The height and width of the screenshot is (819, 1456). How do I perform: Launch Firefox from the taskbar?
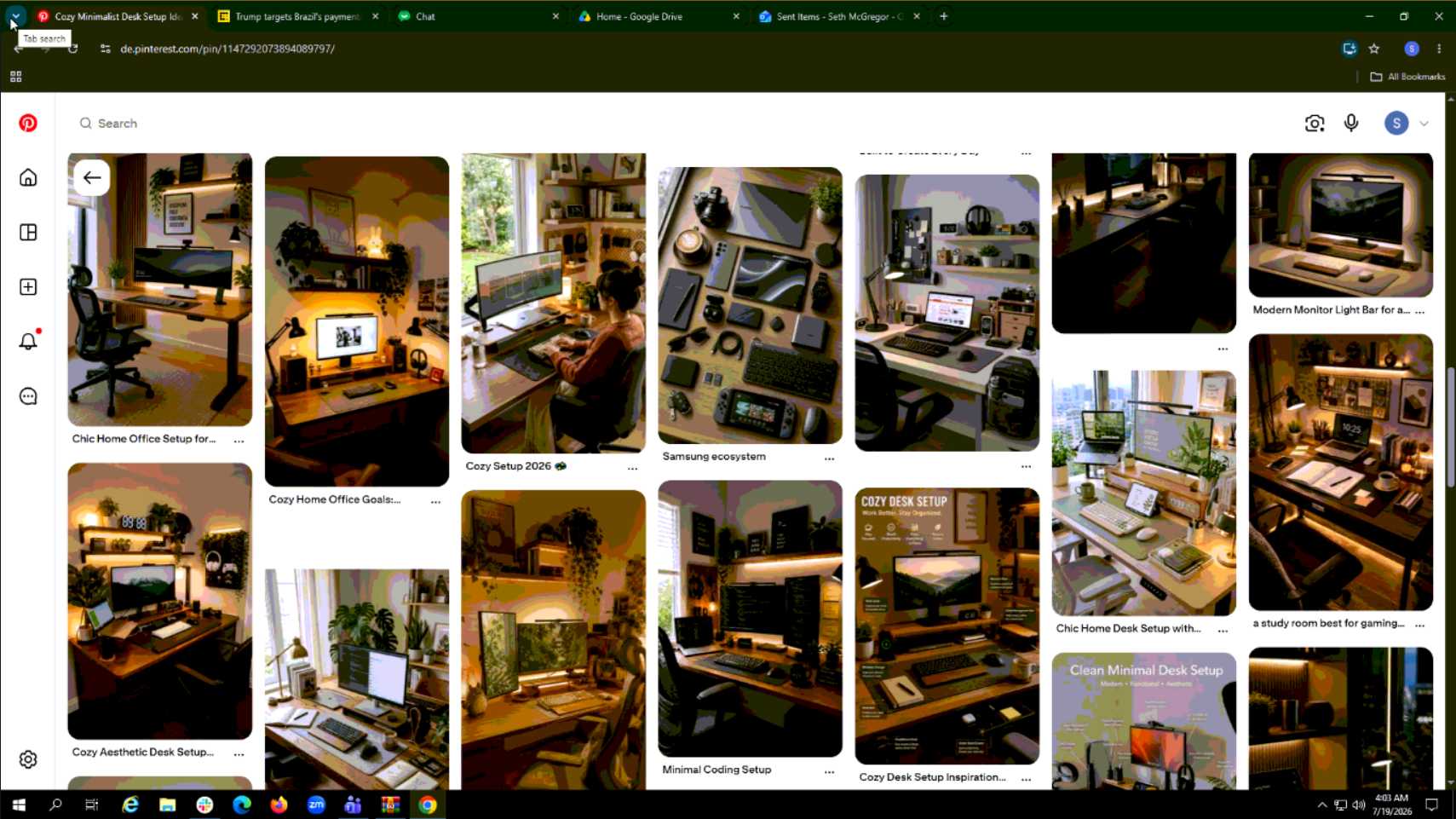[x=279, y=805]
